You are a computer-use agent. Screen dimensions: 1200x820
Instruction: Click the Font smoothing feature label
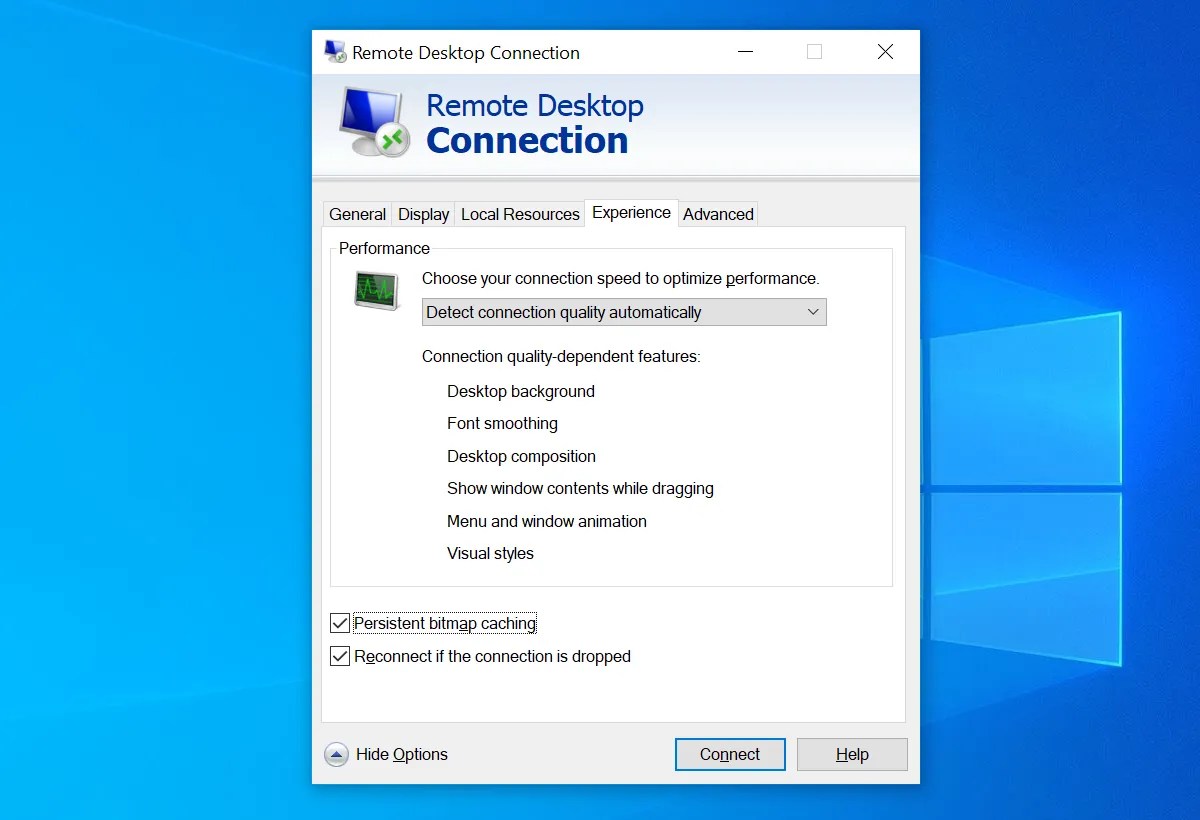tap(502, 423)
